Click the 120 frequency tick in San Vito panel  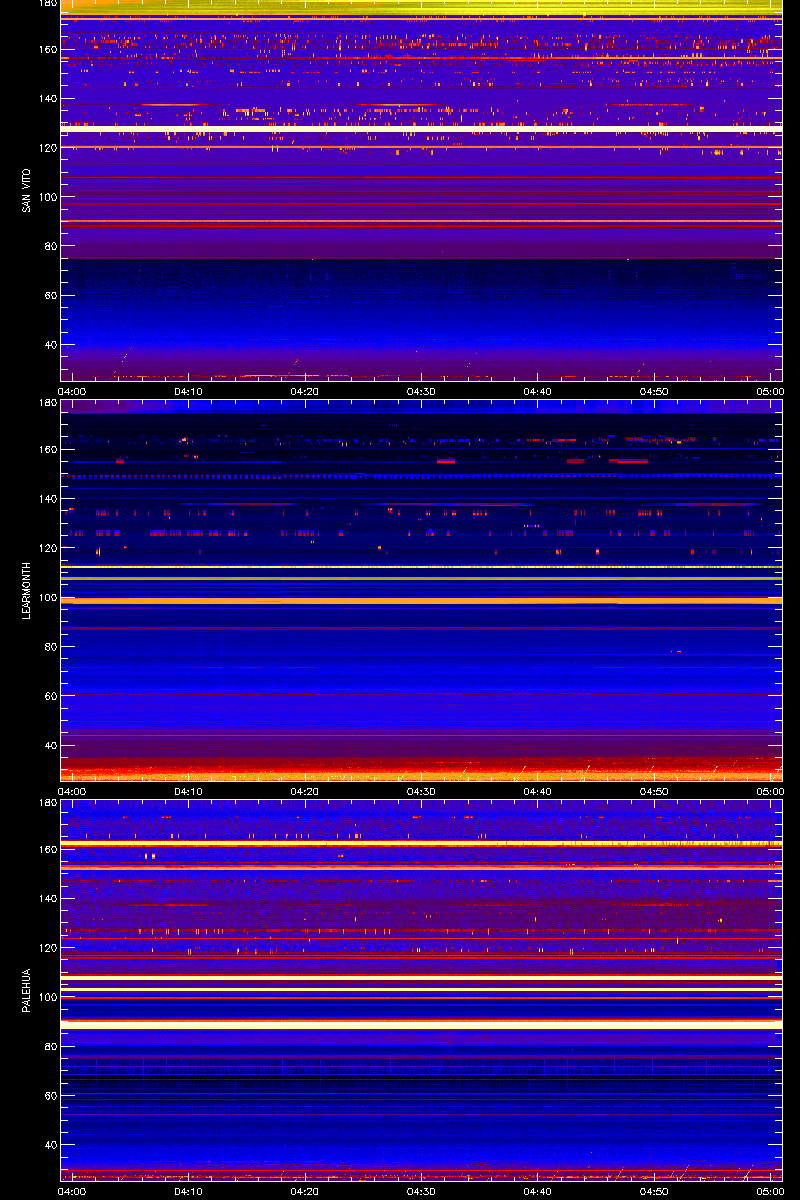pos(48,148)
